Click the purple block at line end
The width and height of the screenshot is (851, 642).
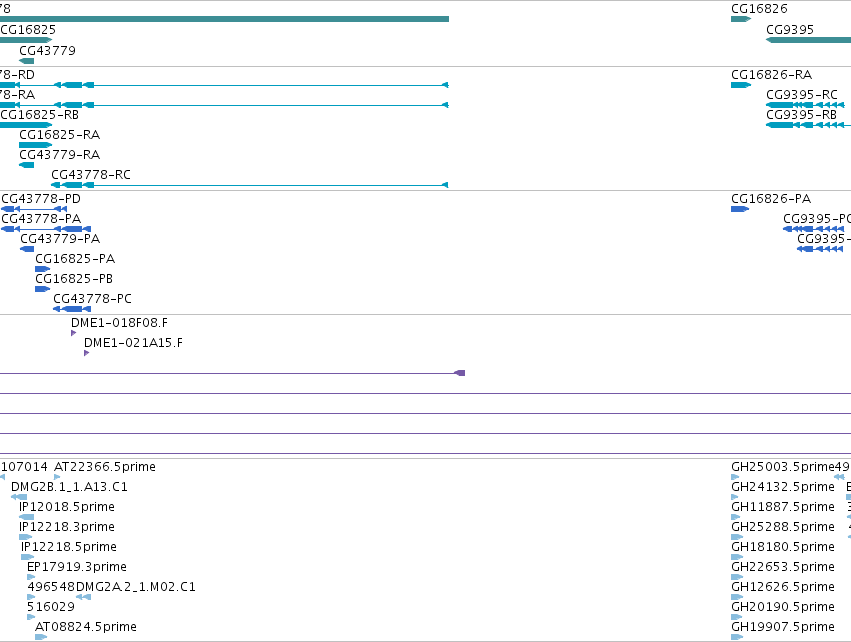click(460, 373)
